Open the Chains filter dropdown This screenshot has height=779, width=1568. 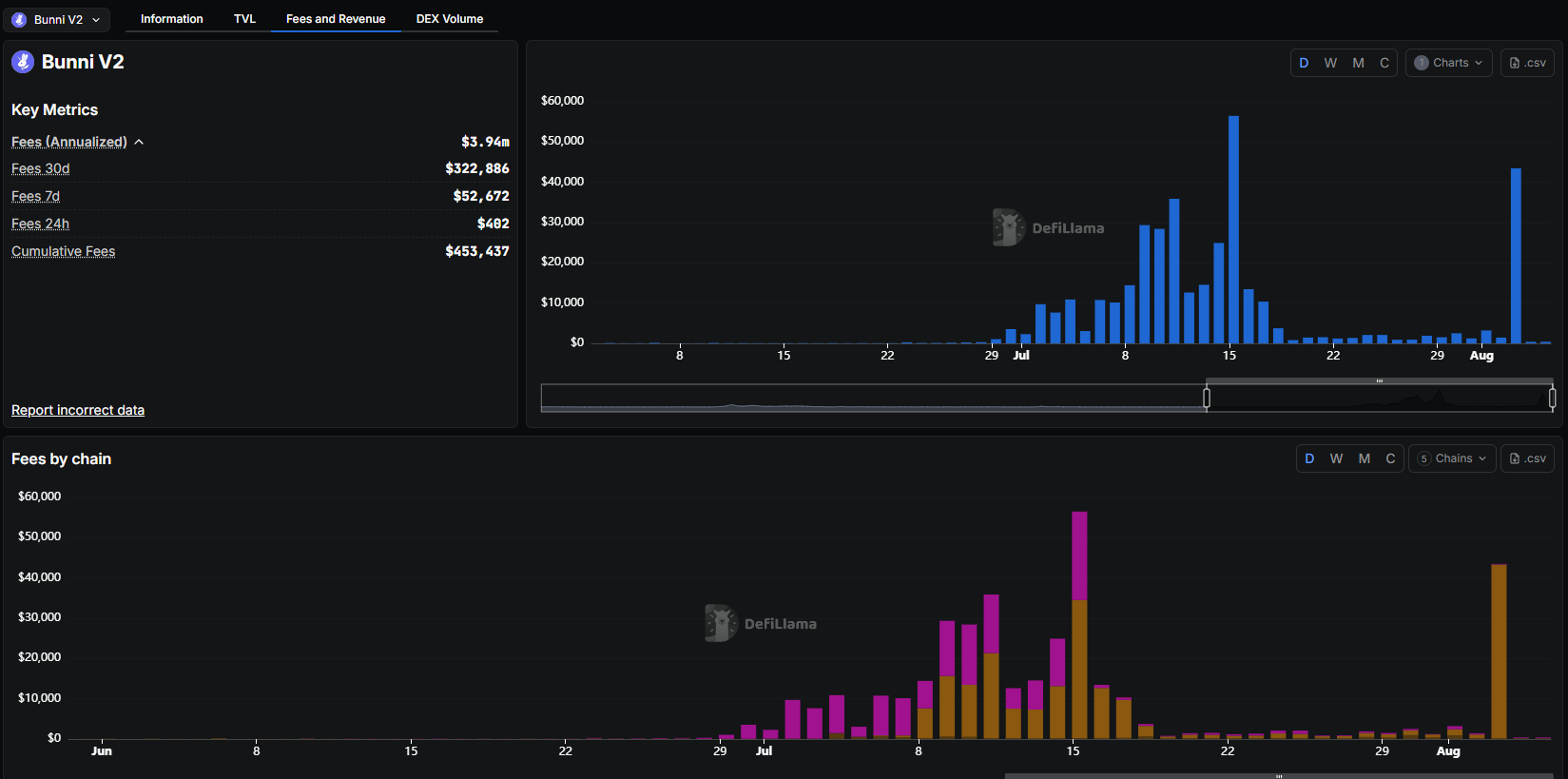[x=1451, y=458]
